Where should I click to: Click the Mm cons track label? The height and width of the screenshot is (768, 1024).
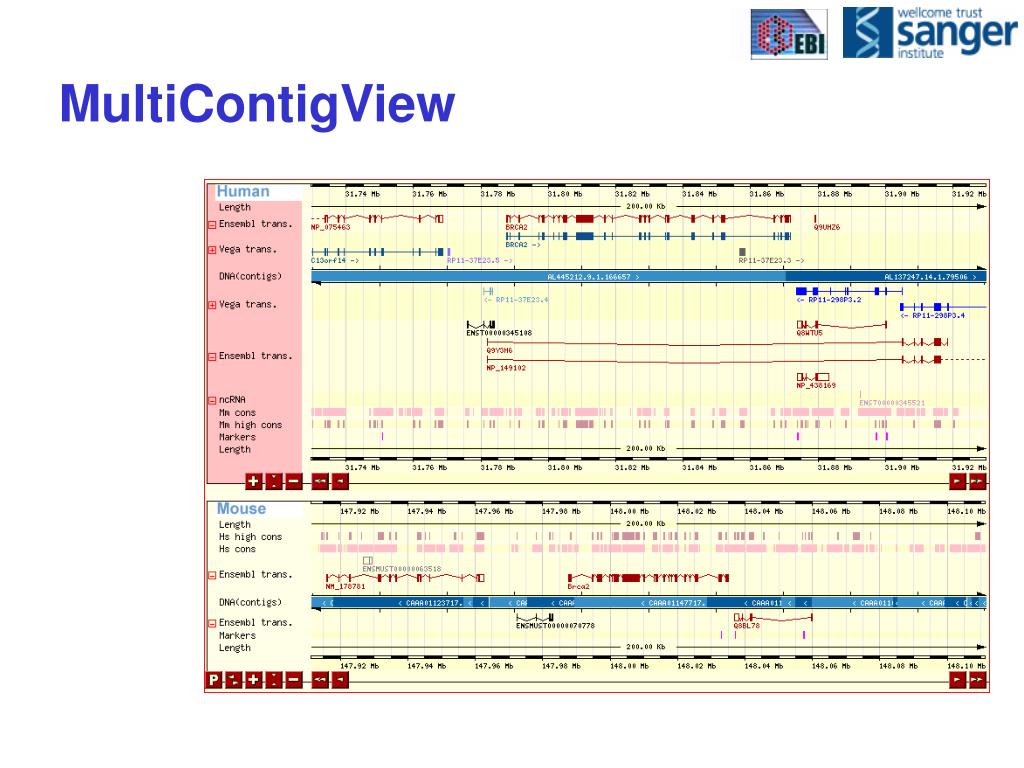pos(237,413)
